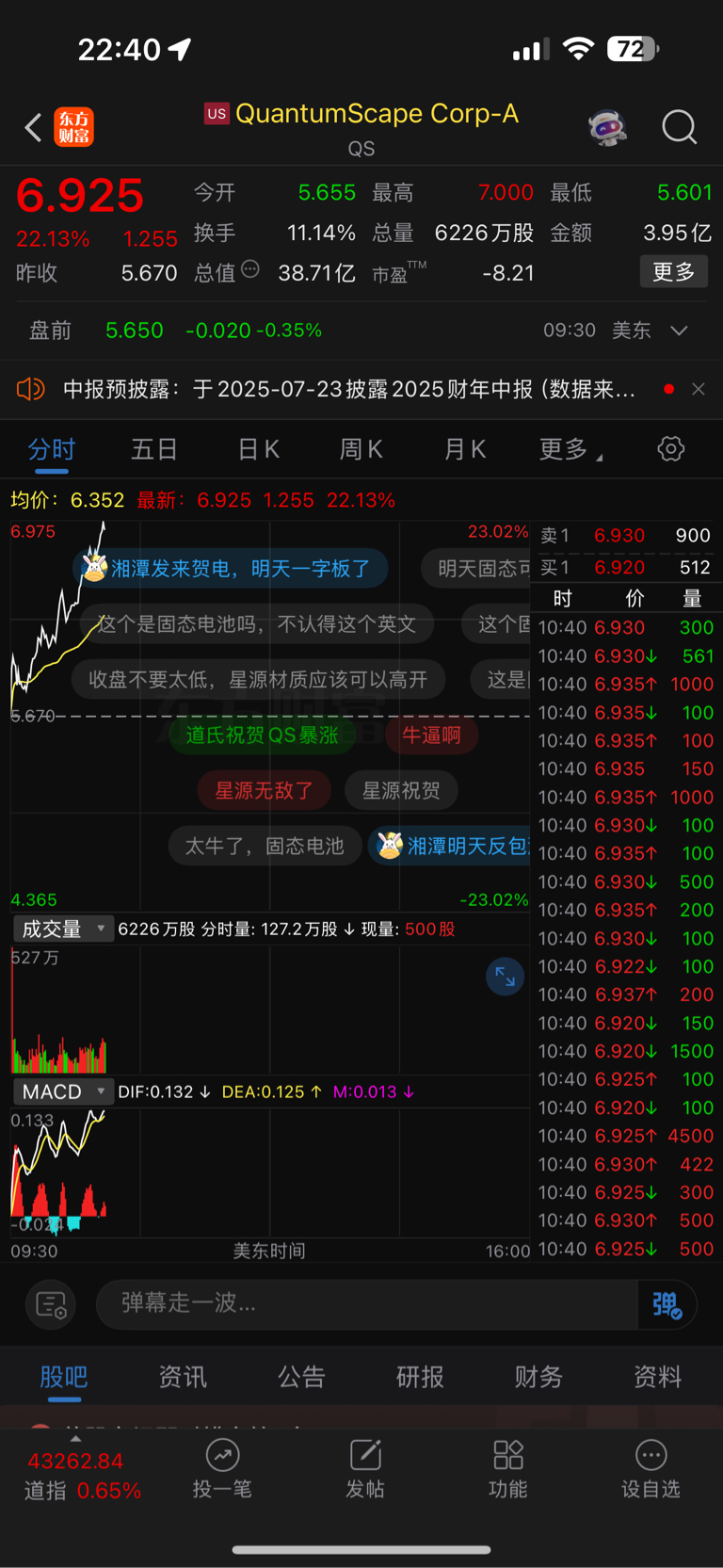Switch to the 月K tab
Image resolution: width=723 pixels, height=1568 pixels.
click(x=465, y=450)
